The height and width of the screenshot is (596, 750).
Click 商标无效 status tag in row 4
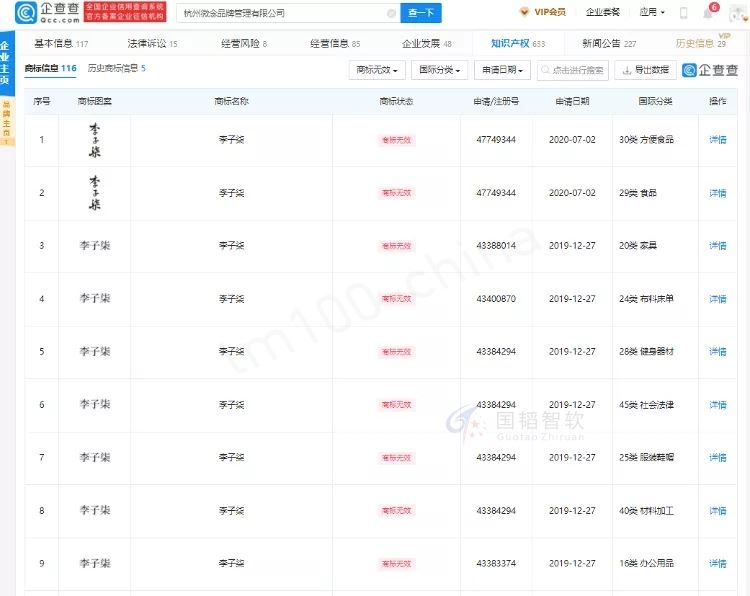[396, 299]
